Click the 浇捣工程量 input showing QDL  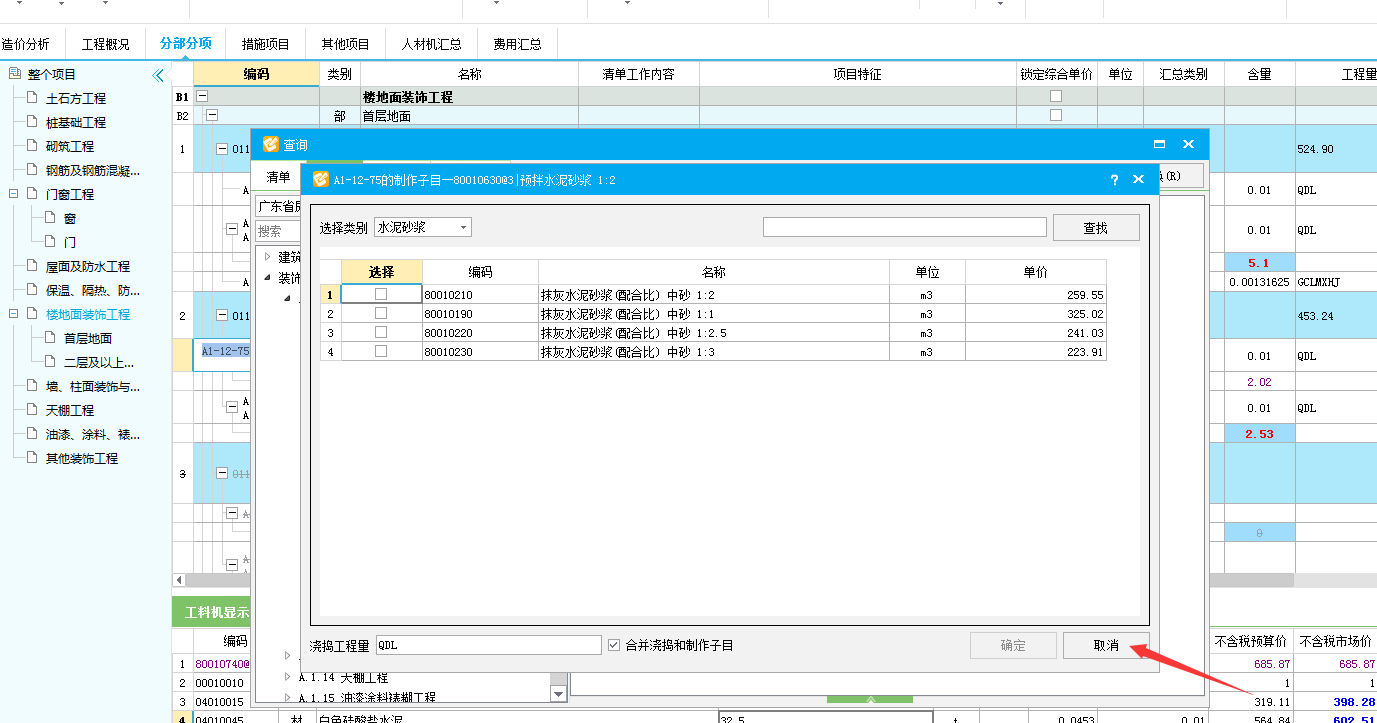click(x=488, y=645)
